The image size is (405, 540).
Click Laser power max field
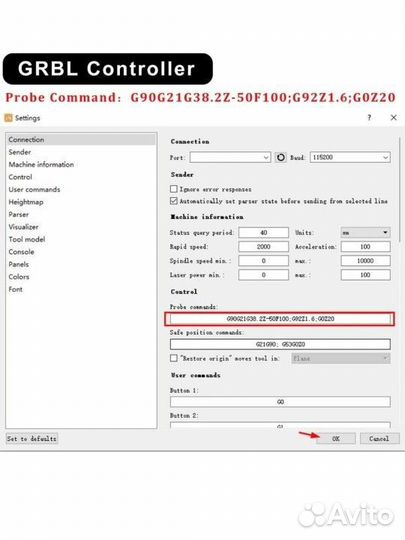point(365,275)
